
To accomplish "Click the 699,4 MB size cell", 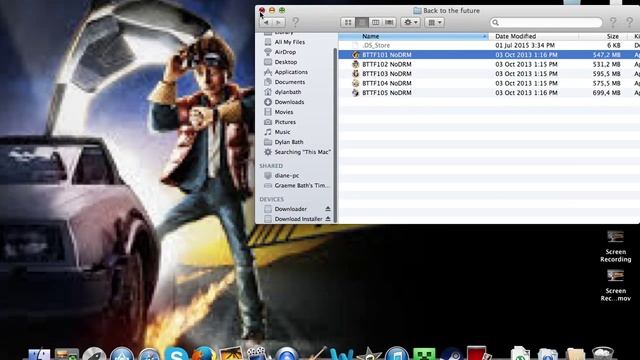I will click(607, 93).
